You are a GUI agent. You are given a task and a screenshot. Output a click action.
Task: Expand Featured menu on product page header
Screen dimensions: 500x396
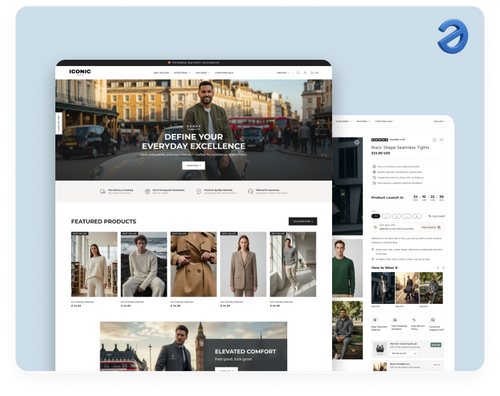point(363,121)
